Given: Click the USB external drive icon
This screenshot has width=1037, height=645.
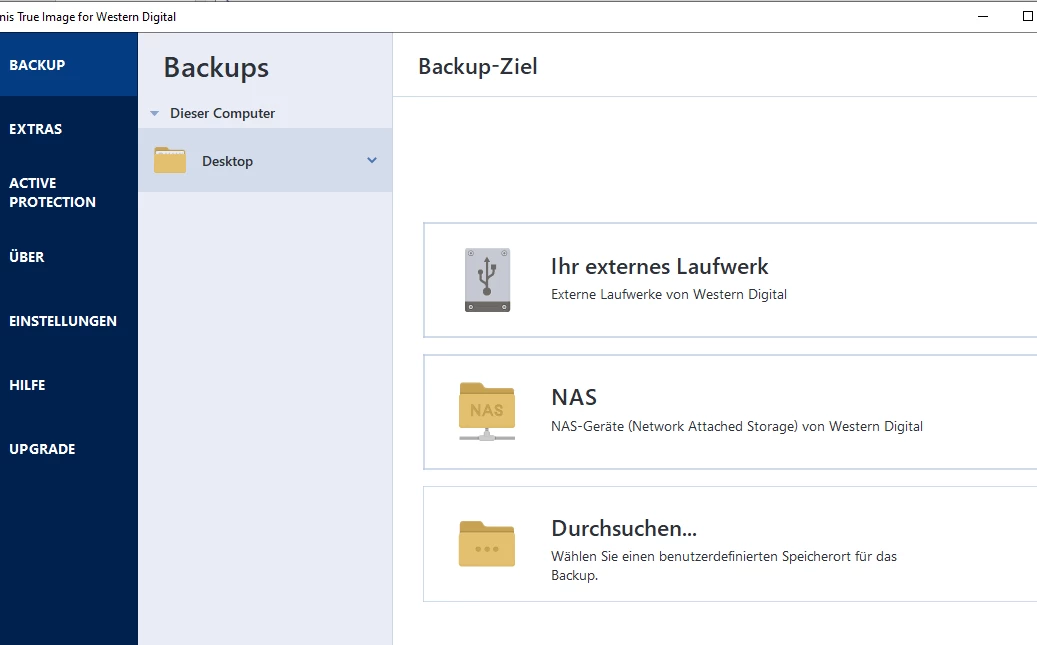Looking at the screenshot, I should 487,280.
